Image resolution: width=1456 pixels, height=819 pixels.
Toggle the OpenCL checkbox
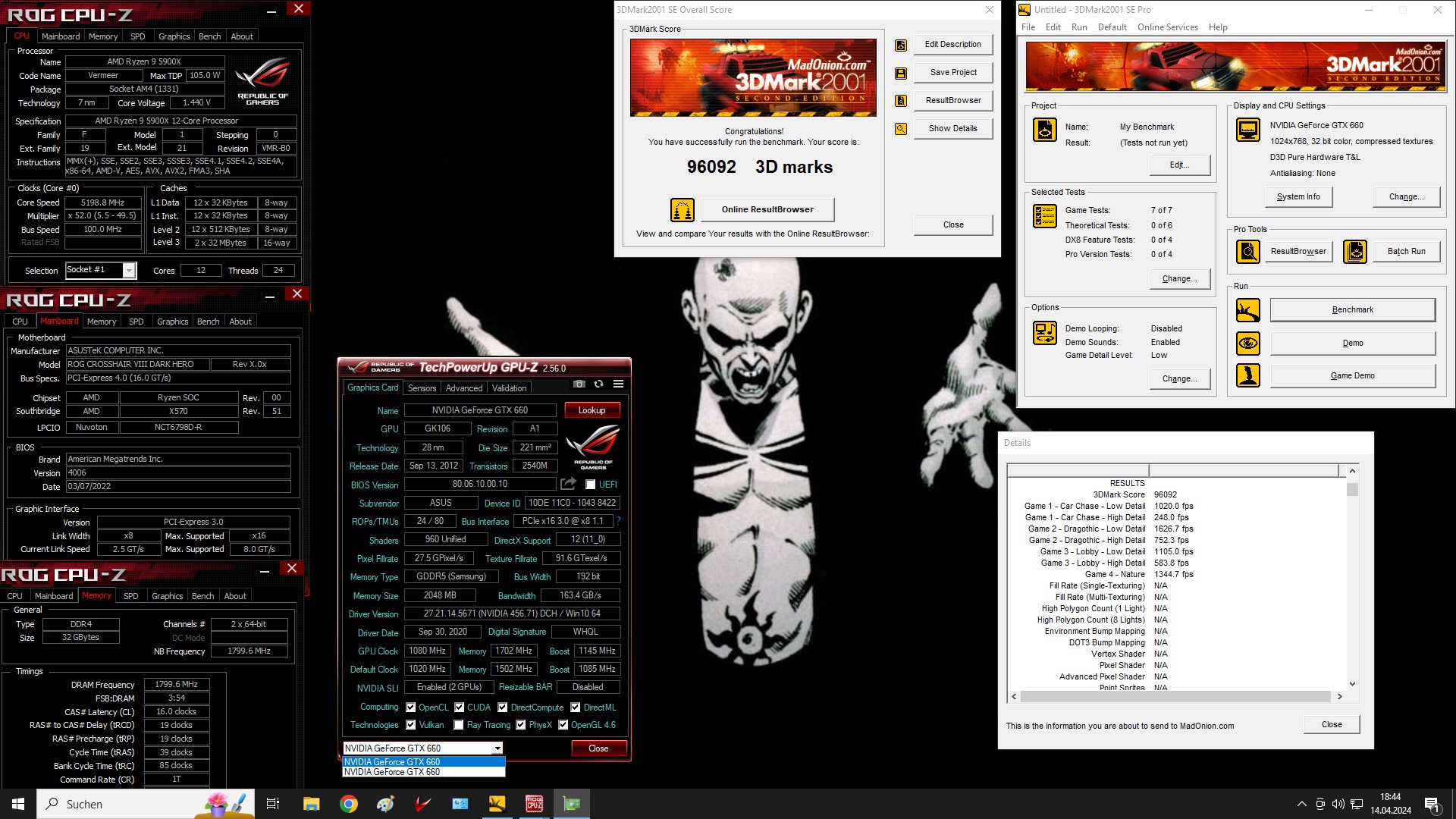[411, 708]
